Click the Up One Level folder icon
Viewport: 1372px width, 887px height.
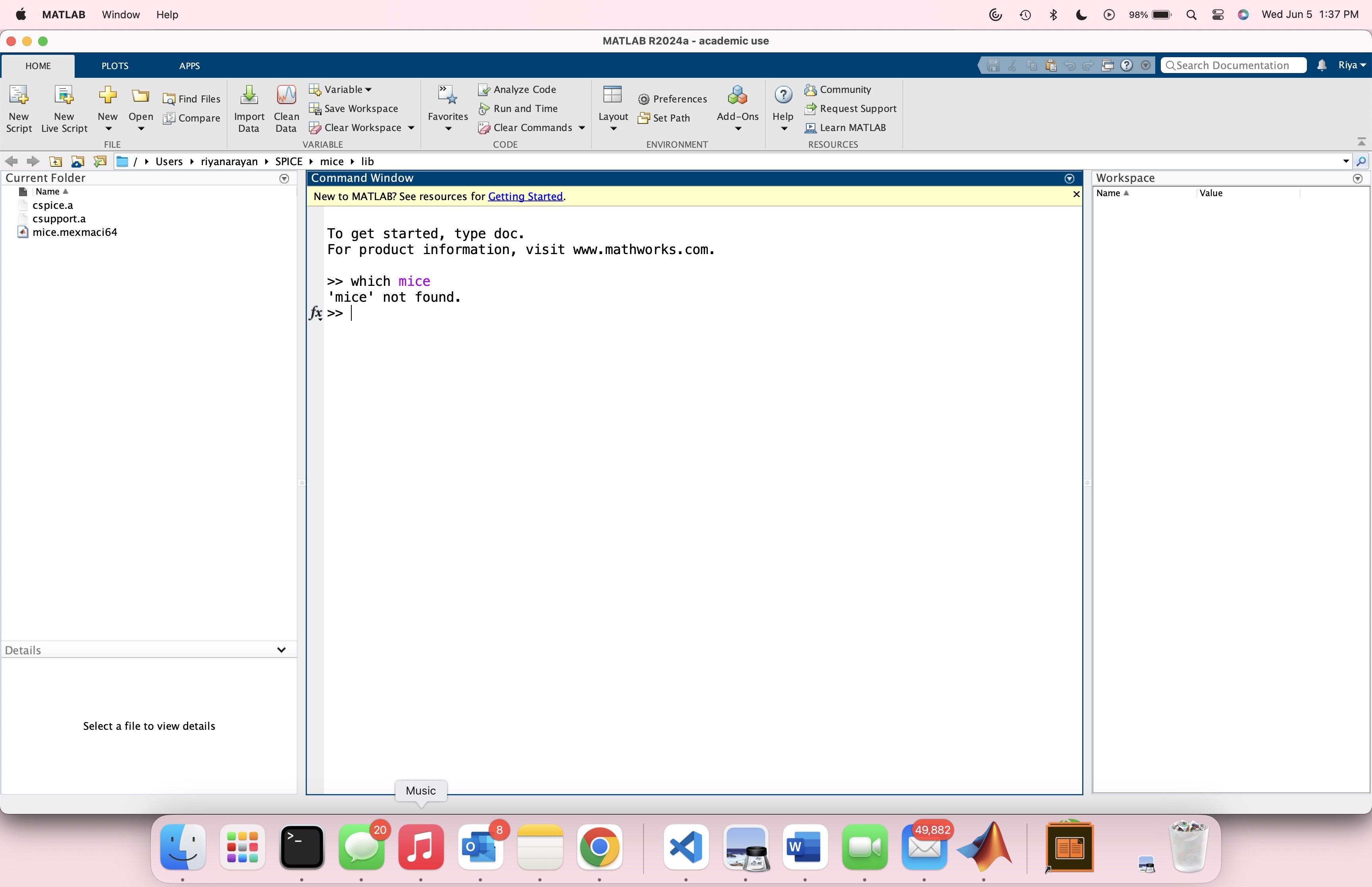[x=55, y=161]
